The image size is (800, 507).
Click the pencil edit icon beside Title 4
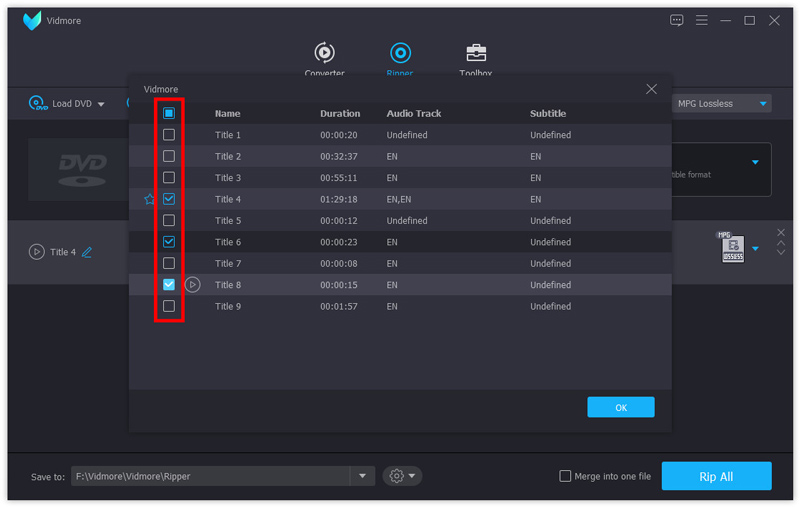coord(87,252)
